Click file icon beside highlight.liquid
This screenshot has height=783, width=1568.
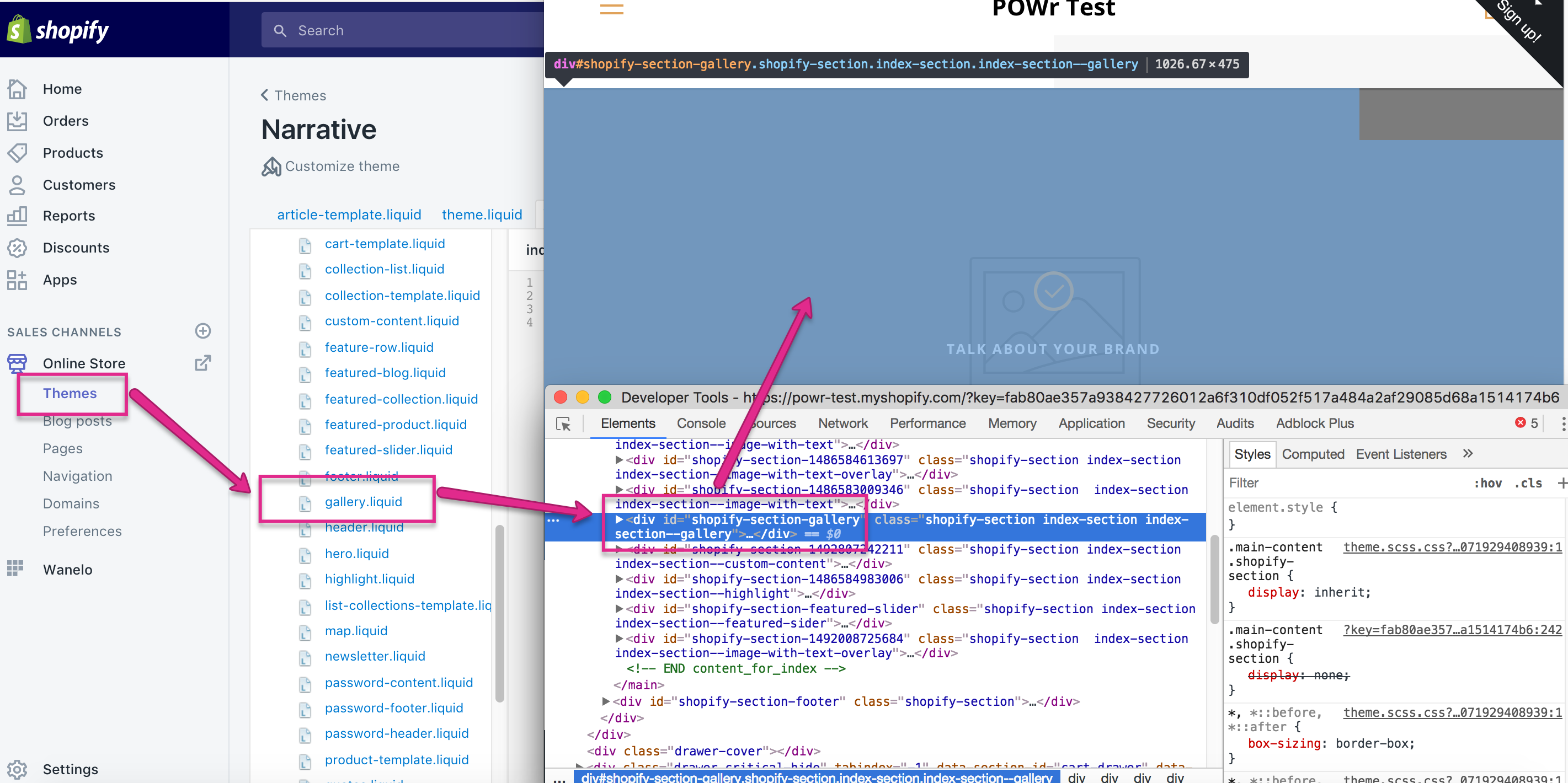point(305,581)
